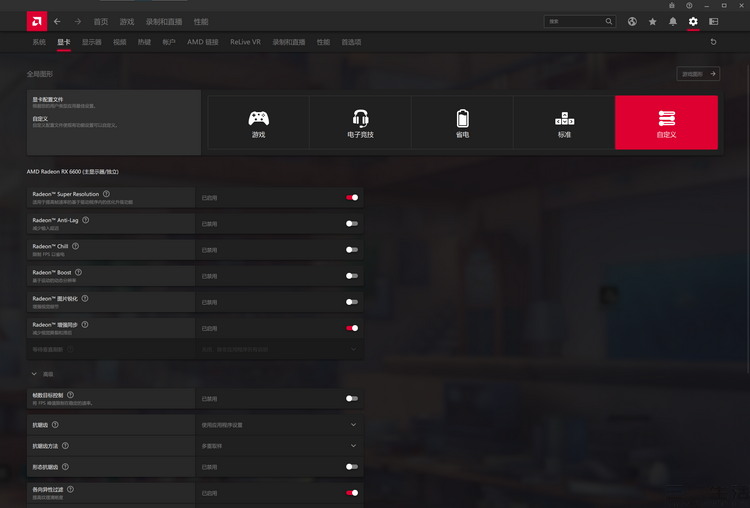Viewport: 750px width, 508px height.
Task: Open help icon next to 抗锯齿方法
Action: pos(65,445)
